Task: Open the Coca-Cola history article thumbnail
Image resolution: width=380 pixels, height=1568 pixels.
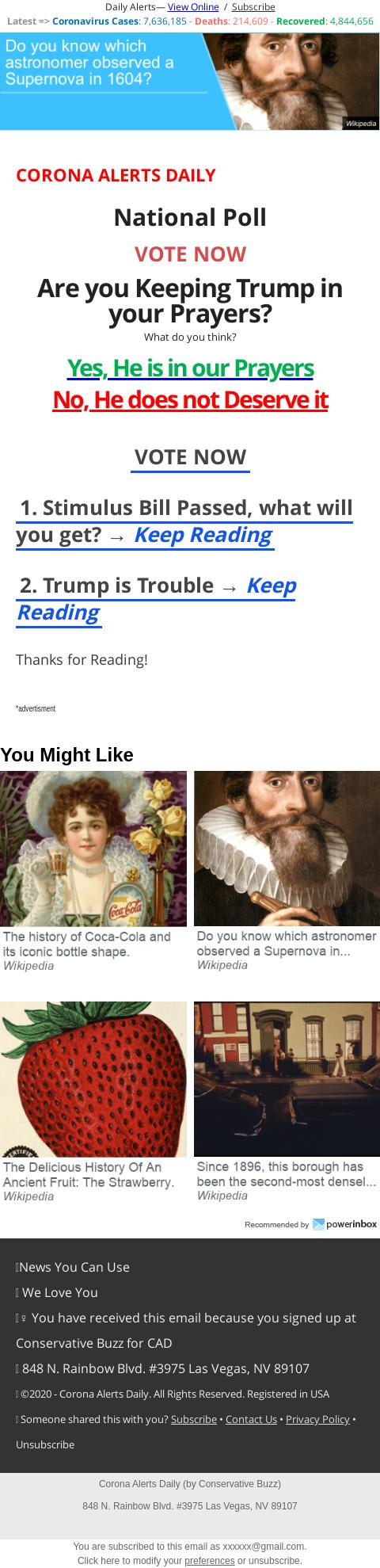Action: [x=93, y=849]
